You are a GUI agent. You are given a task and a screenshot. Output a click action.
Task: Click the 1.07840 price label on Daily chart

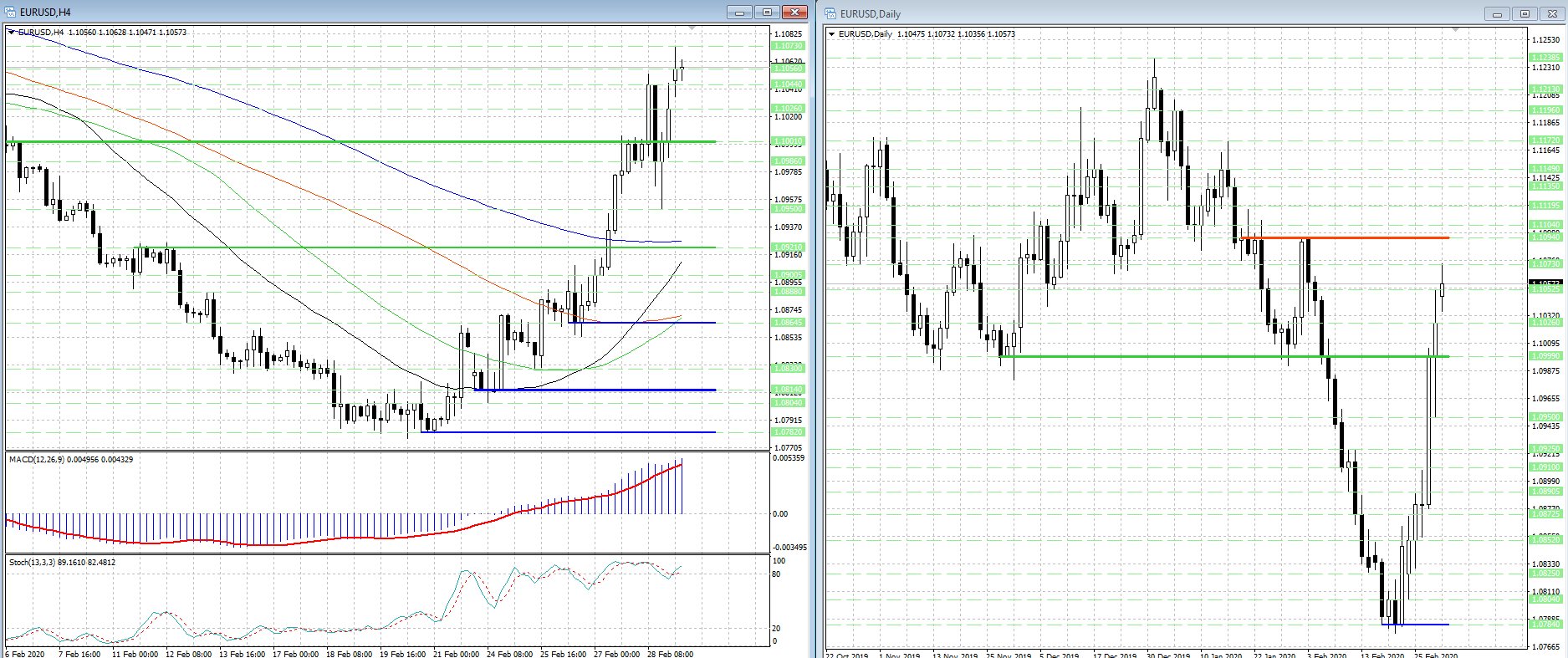(1545, 625)
